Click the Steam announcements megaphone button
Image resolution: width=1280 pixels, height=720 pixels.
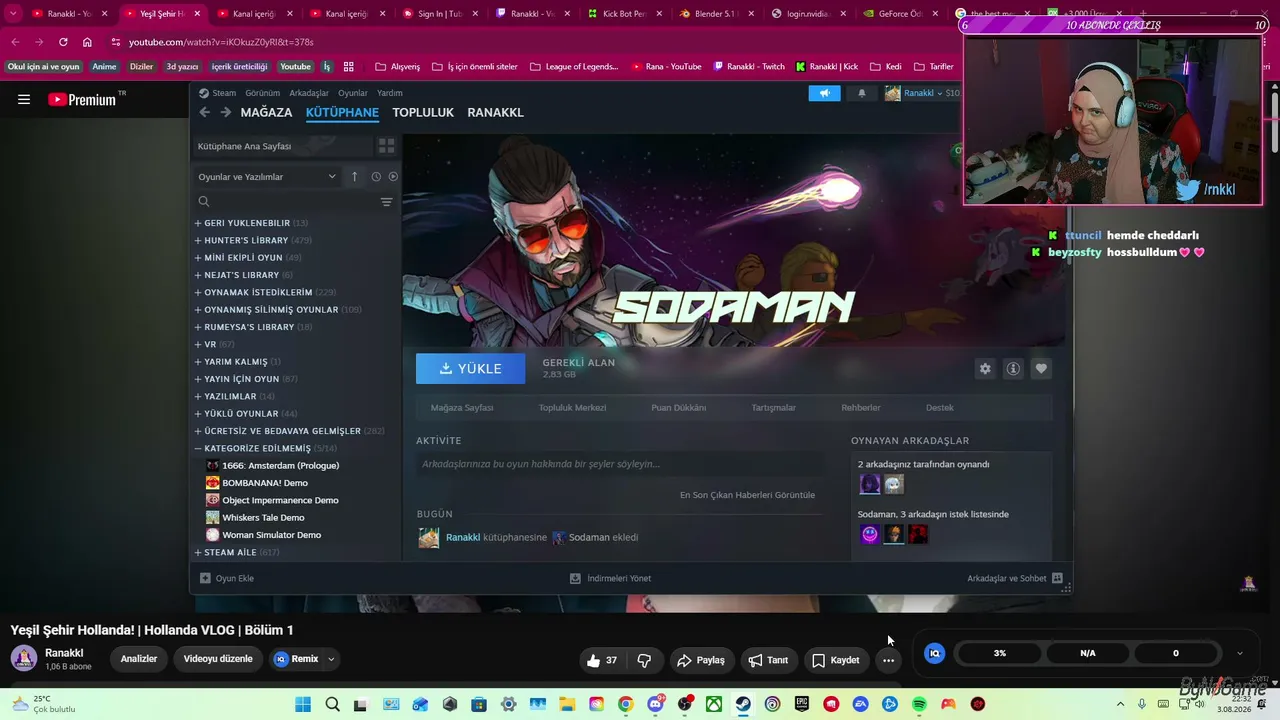pyautogui.click(x=825, y=93)
